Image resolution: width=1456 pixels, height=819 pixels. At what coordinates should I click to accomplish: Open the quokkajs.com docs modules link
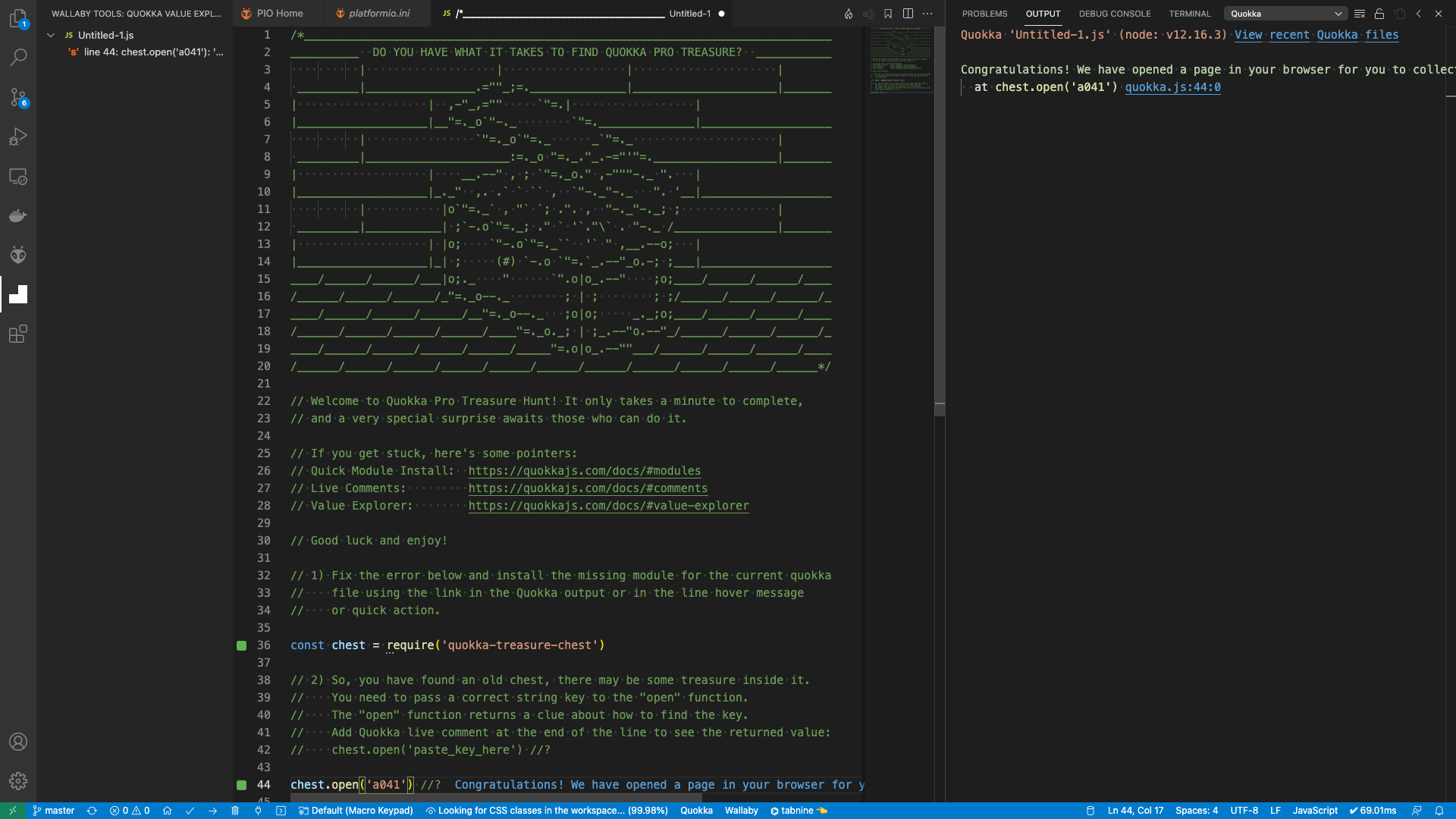click(584, 471)
